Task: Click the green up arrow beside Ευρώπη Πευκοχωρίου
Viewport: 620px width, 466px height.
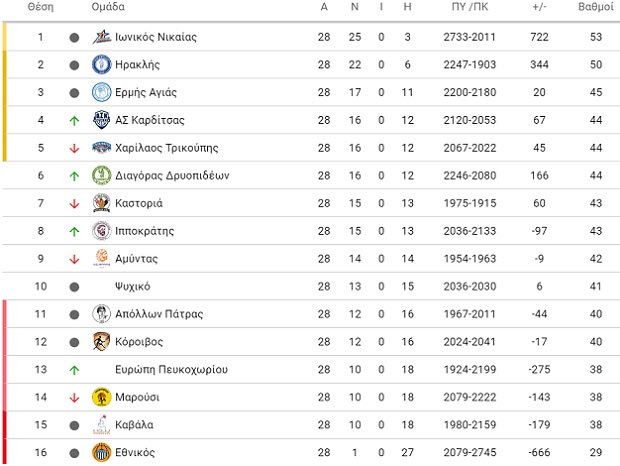Action: pos(74,369)
